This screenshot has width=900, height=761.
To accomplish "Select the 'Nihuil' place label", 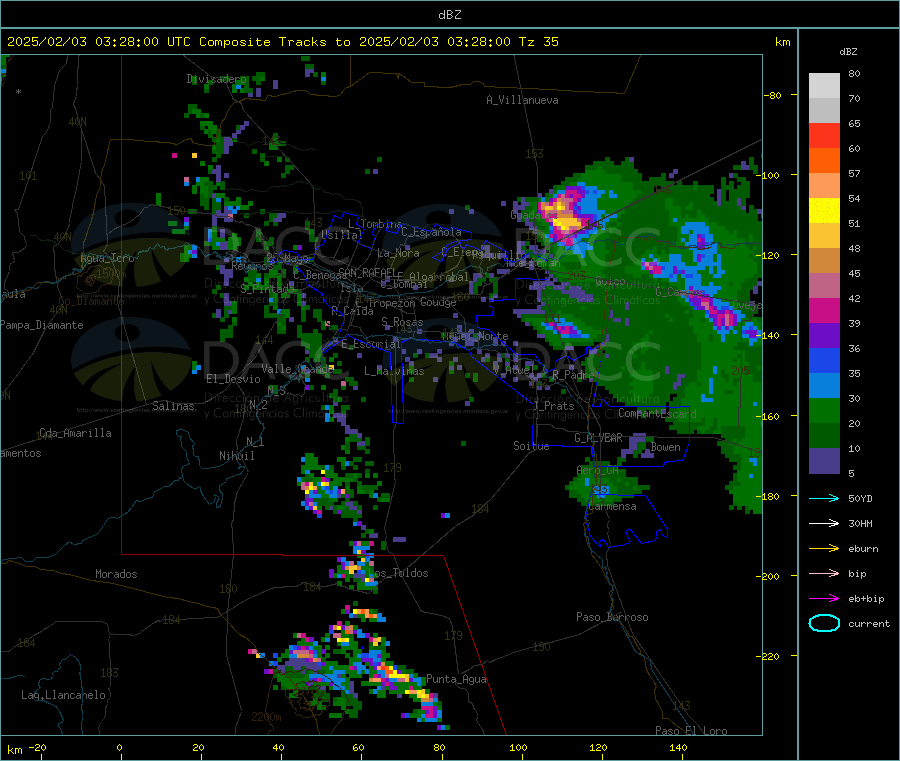I will [236, 456].
